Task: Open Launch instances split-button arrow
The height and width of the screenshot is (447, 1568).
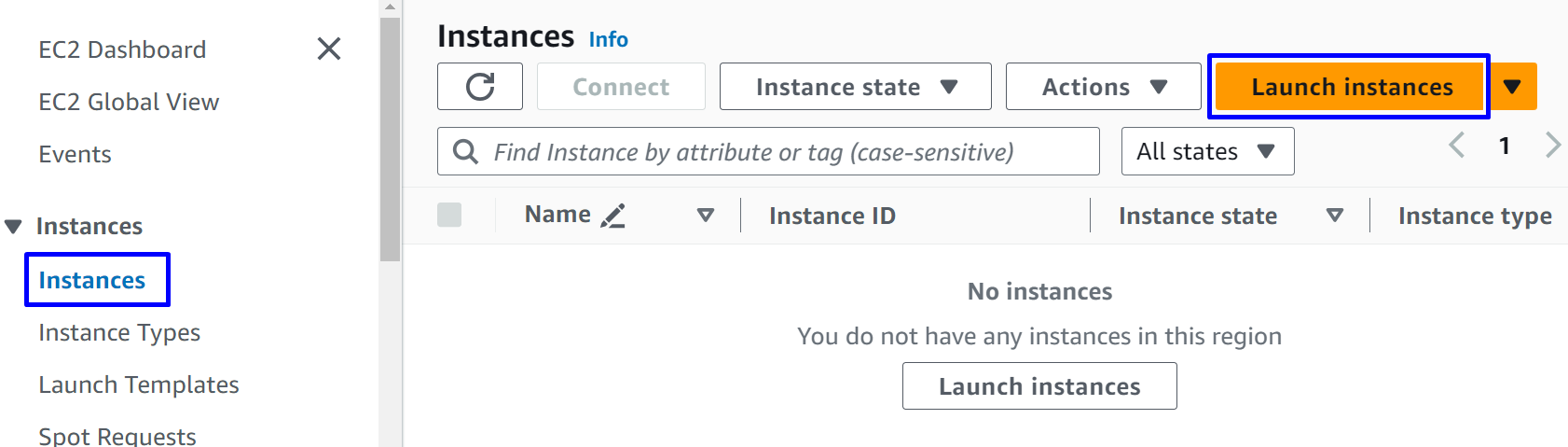Action: (1512, 87)
